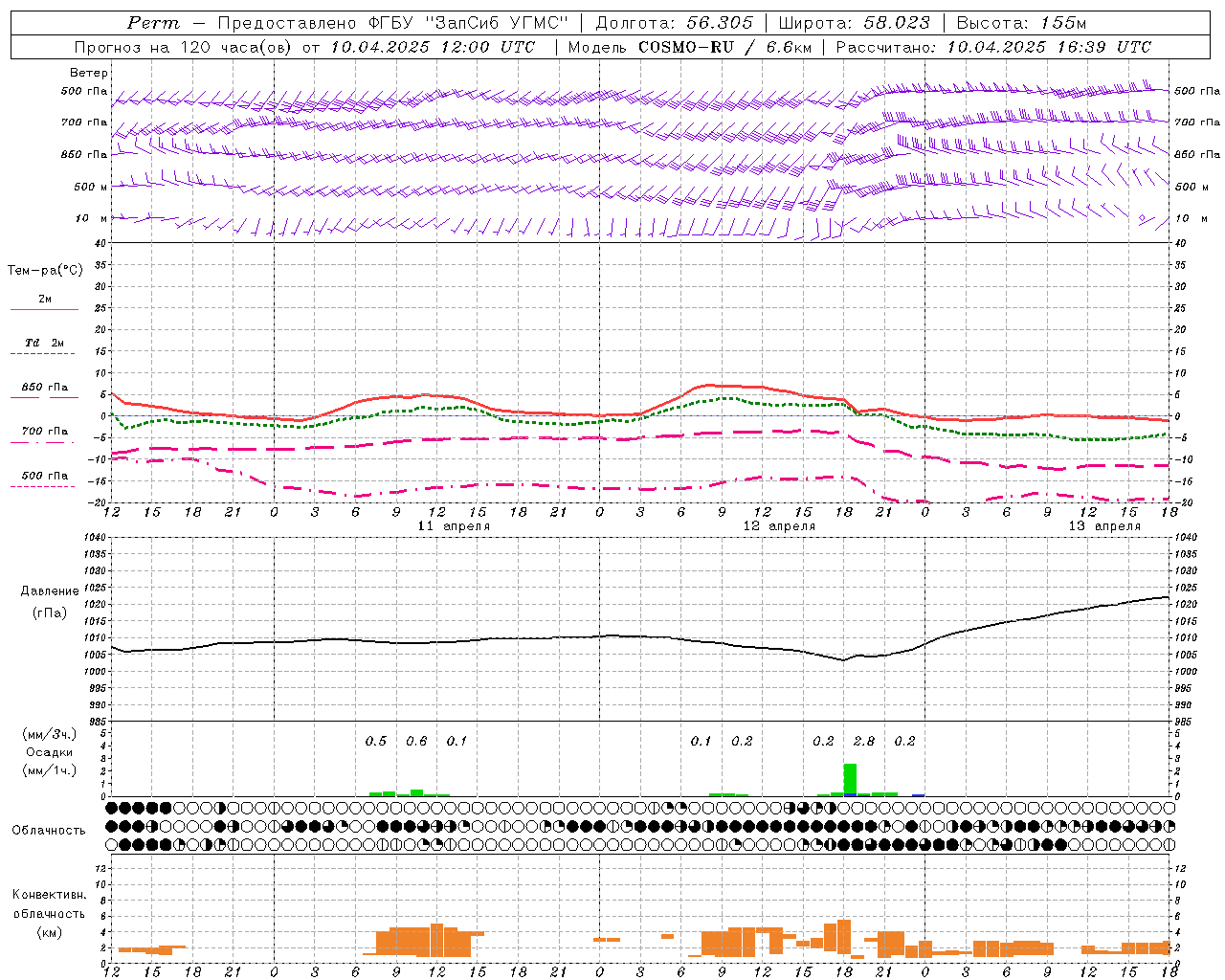Select the '(мм/3ч.)' precipitation unit label
Image resolution: width=1225 pixels, height=980 pixels.
coord(50,734)
